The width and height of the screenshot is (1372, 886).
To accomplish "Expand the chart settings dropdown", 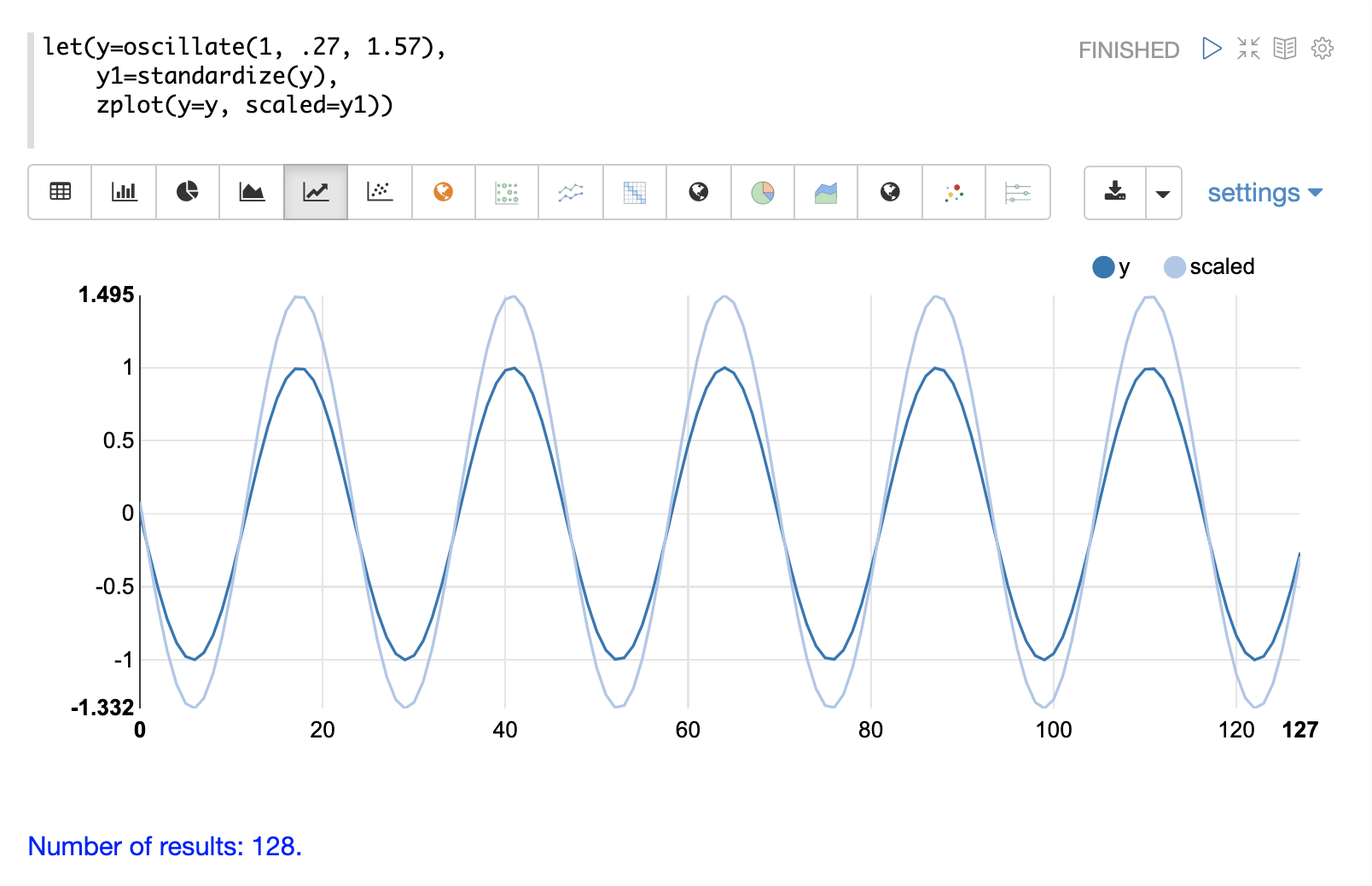I will tap(1264, 193).
